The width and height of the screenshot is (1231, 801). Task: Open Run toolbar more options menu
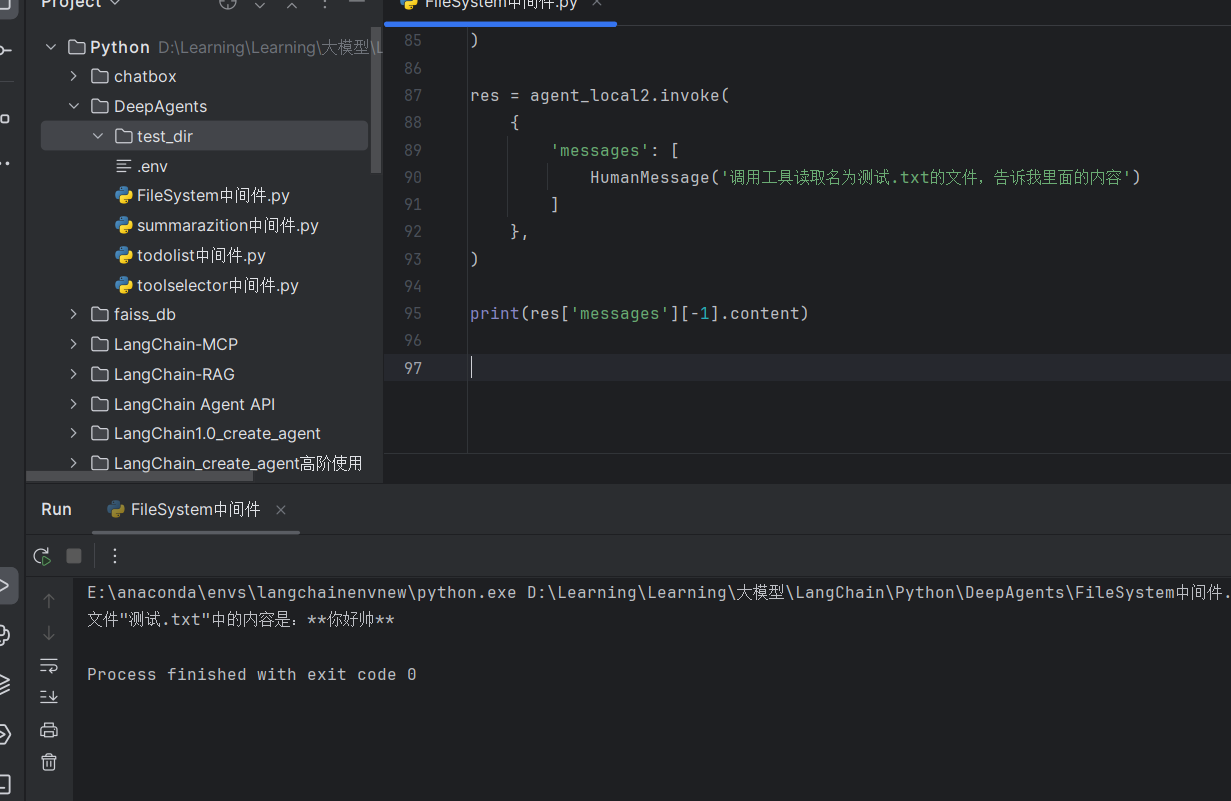point(115,556)
